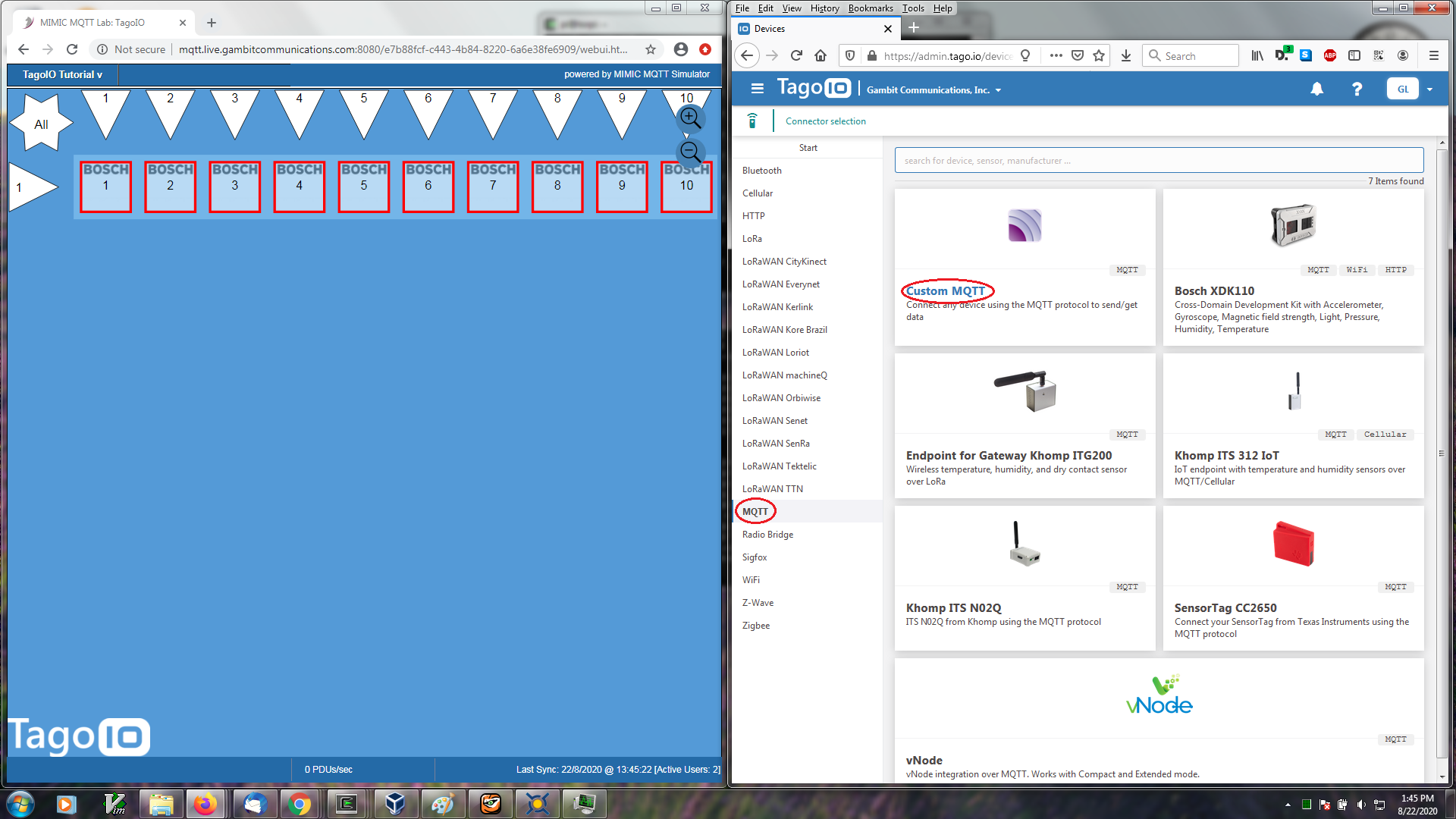
Task: Open Windows Start button
Action: click(20, 804)
